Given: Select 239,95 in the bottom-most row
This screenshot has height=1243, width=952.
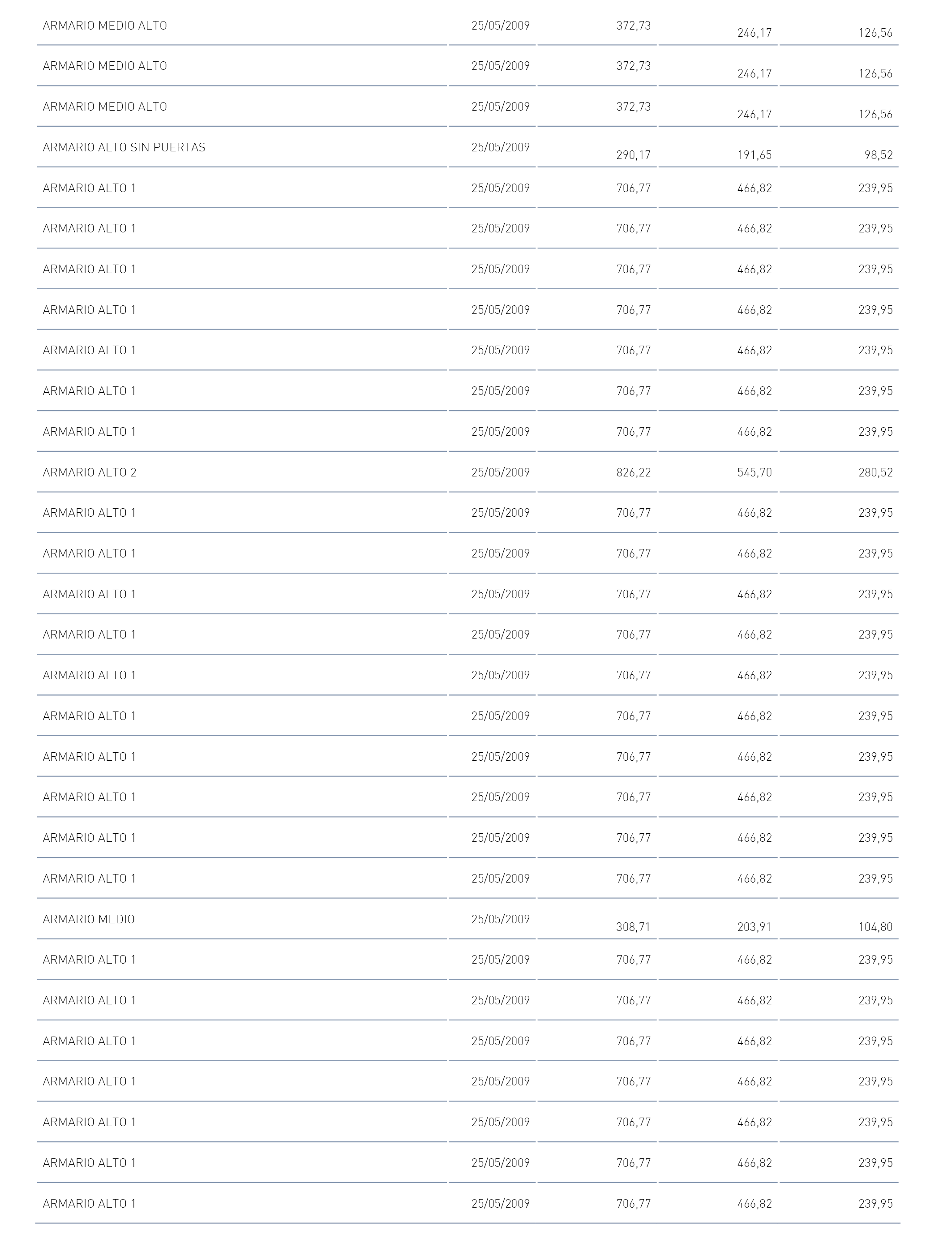Looking at the screenshot, I should click(x=875, y=1203).
